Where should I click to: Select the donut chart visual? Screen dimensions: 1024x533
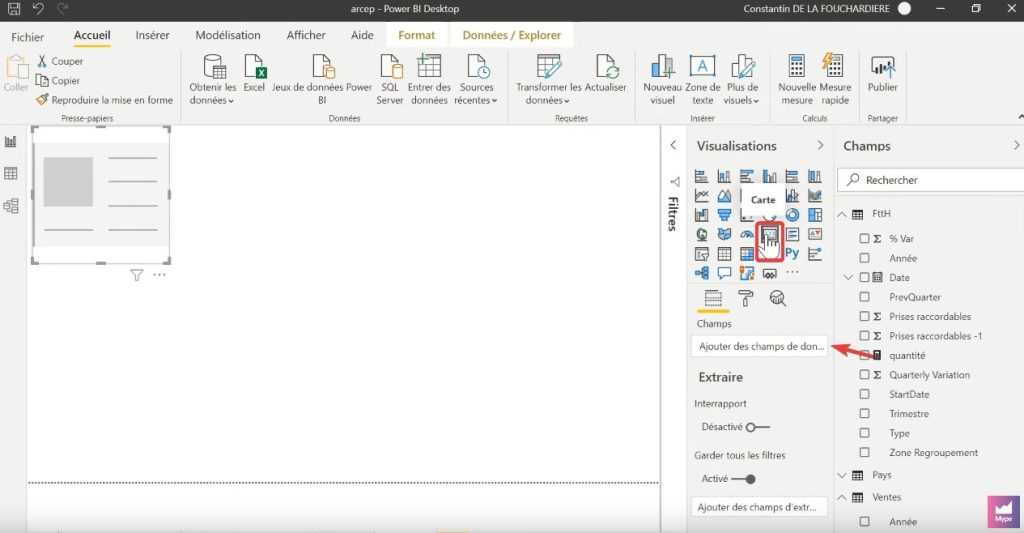pos(792,214)
